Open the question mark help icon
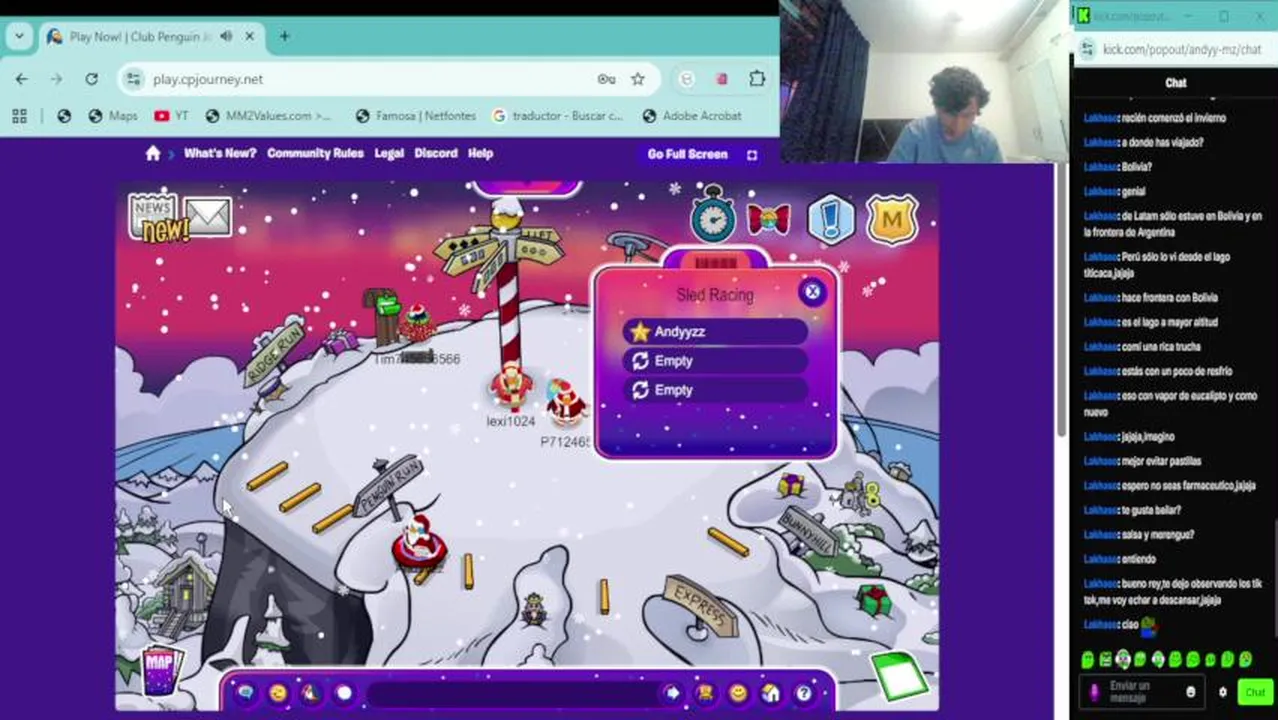 804,693
